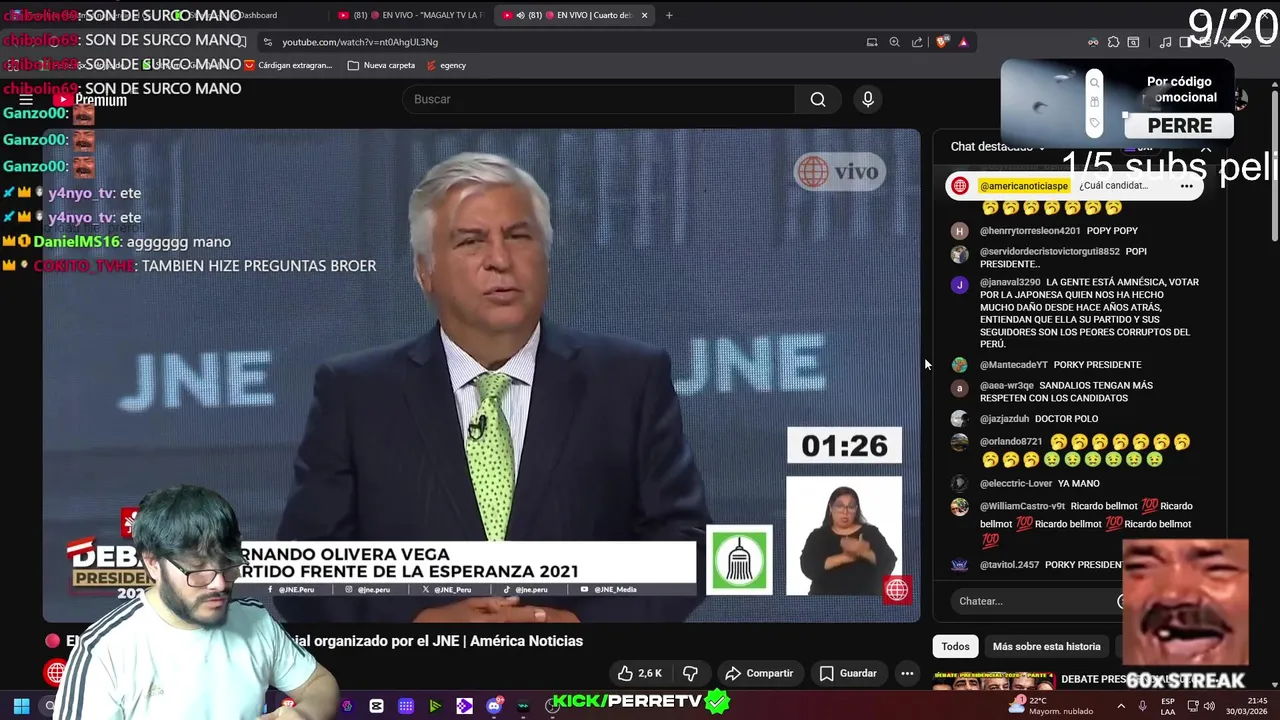Viewport: 1280px width, 720px height.
Task: Open the Brave Shields lion icon
Action: pyautogui.click(x=941, y=42)
